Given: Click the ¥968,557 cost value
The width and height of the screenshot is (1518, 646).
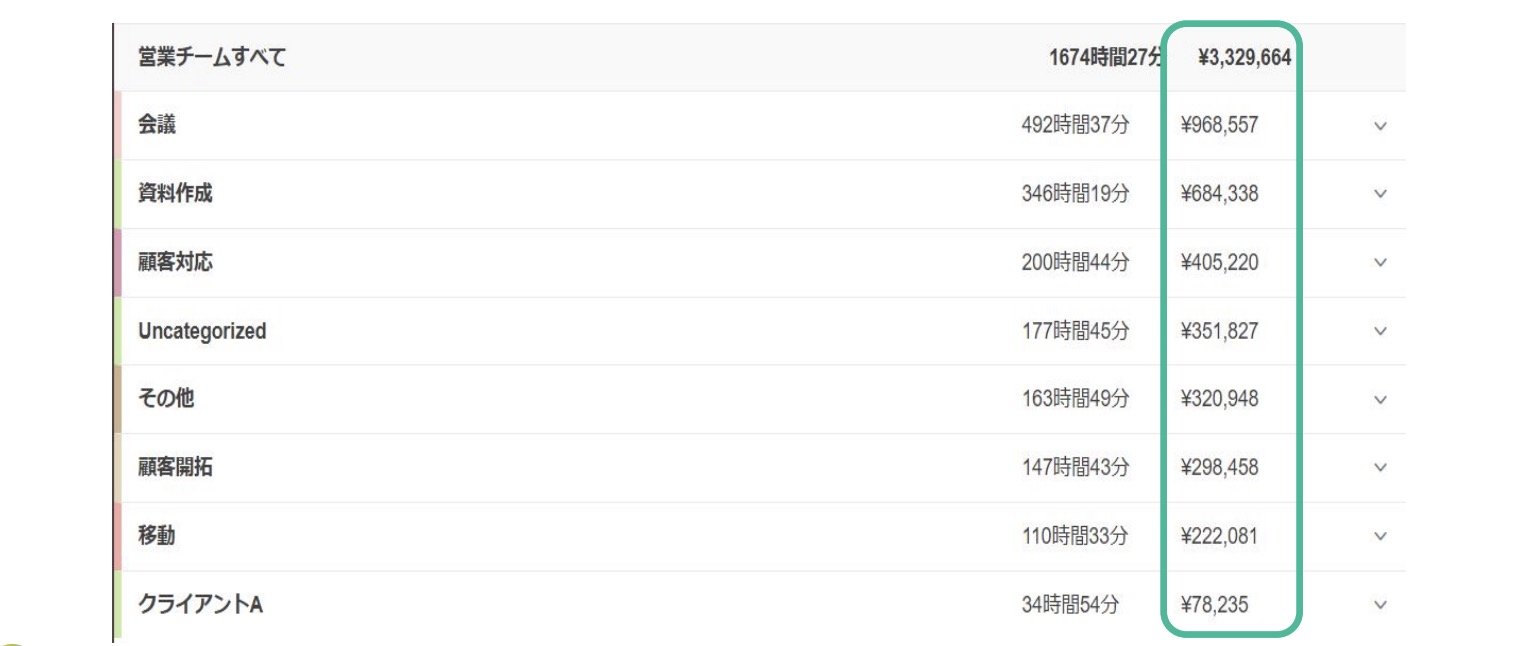Looking at the screenshot, I should click(x=1219, y=126).
